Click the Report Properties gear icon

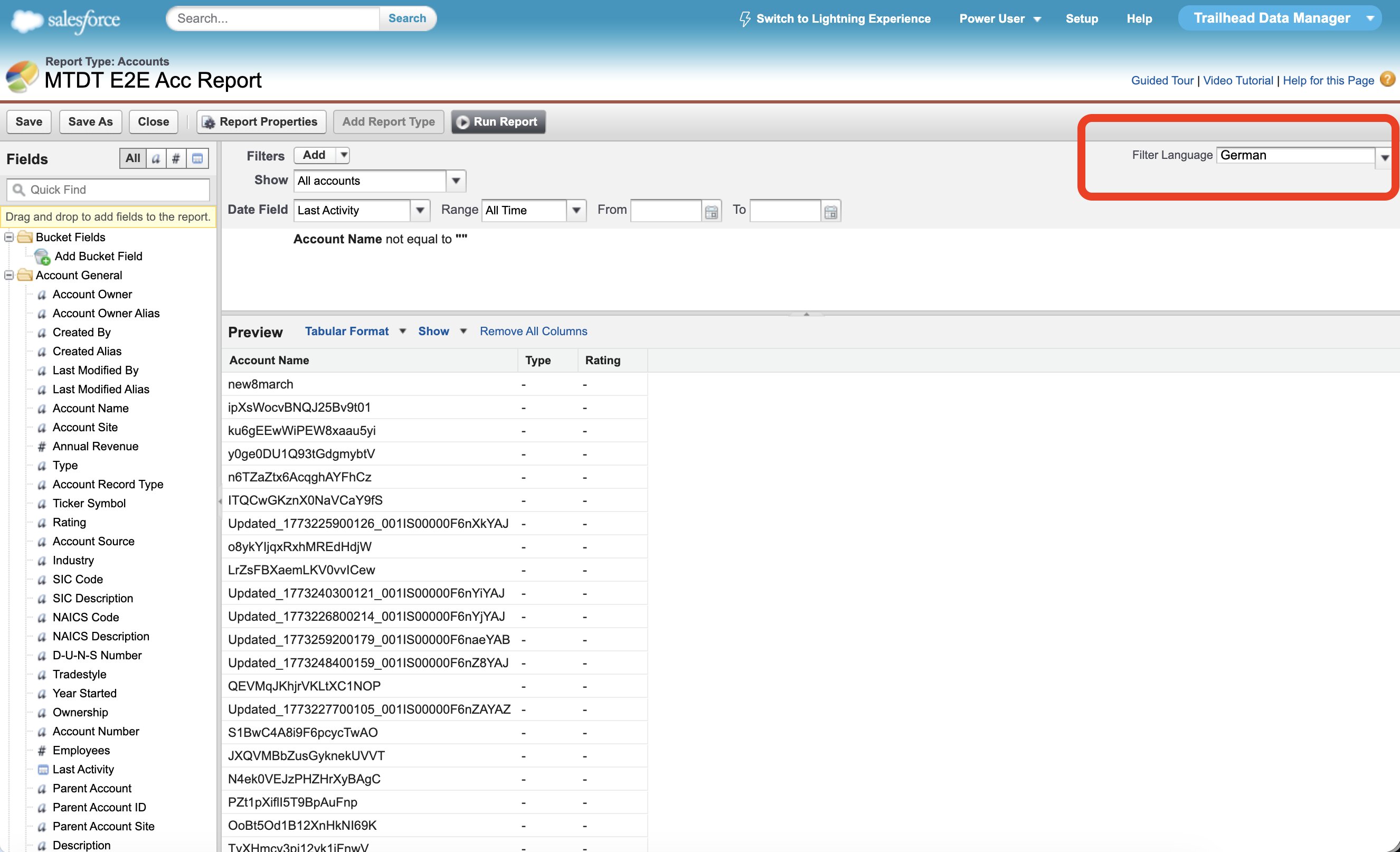click(x=209, y=122)
